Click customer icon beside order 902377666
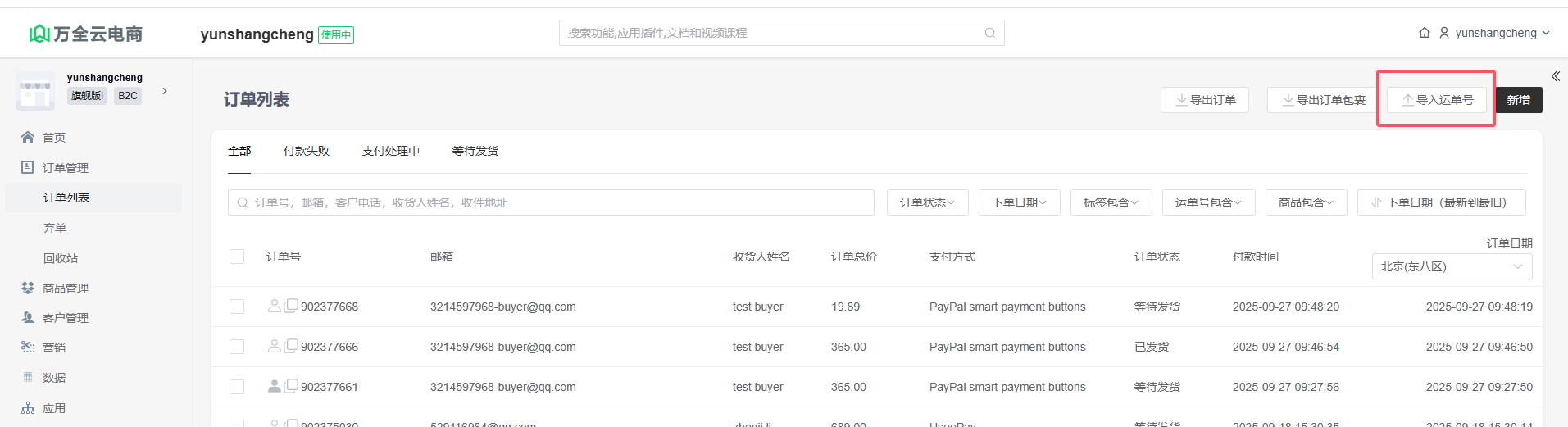 [274, 346]
